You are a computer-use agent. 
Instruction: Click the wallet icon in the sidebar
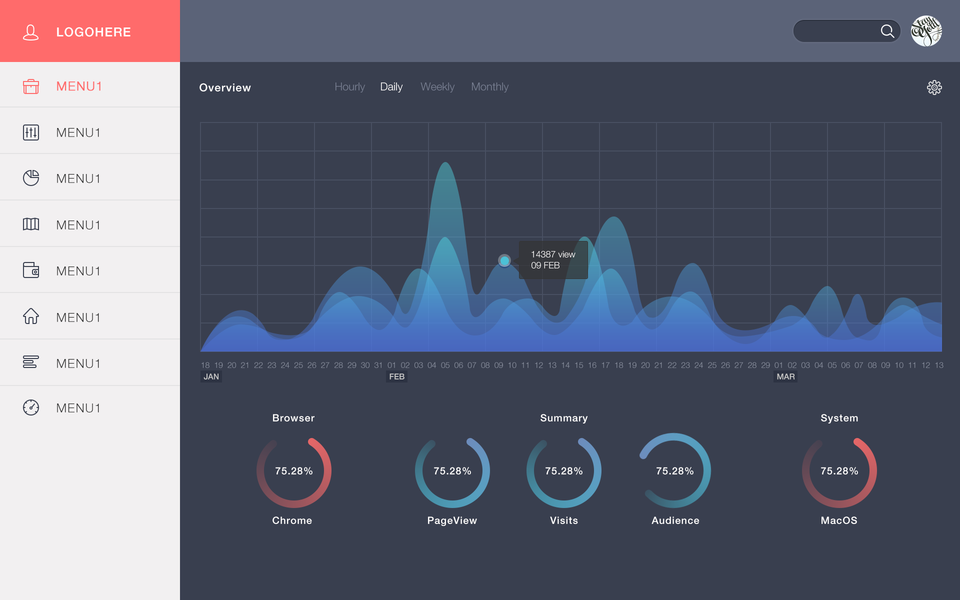point(31,270)
